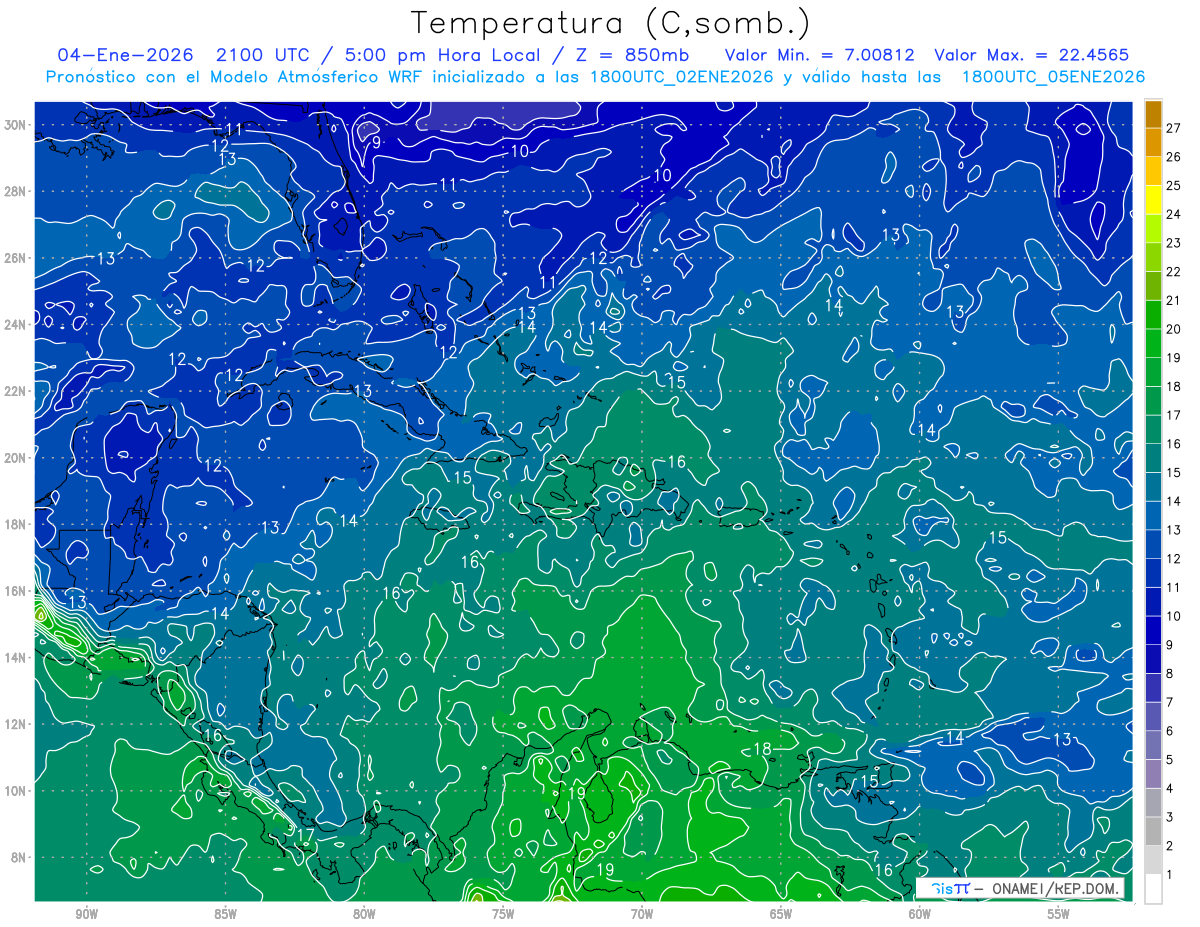The width and height of the screenshot is (1200, 927).
Task: Click the latitude axis label "26N"
Action: coord(17,258)
